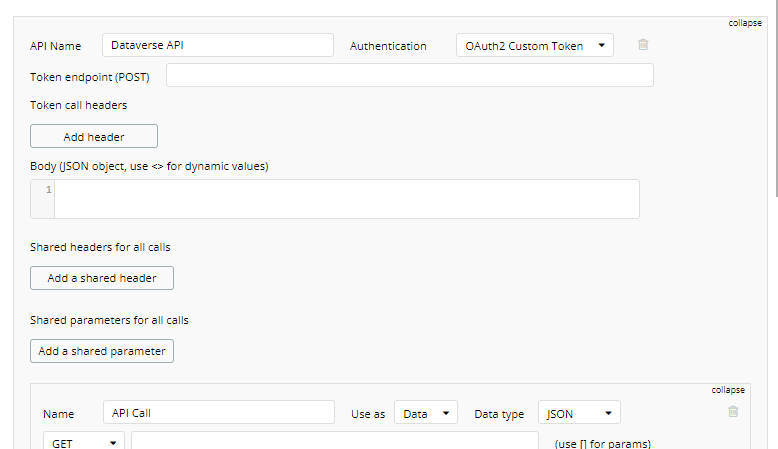Click the Token call headers label
Viewport: 778px width, 449px height.
tap(79, 105)
